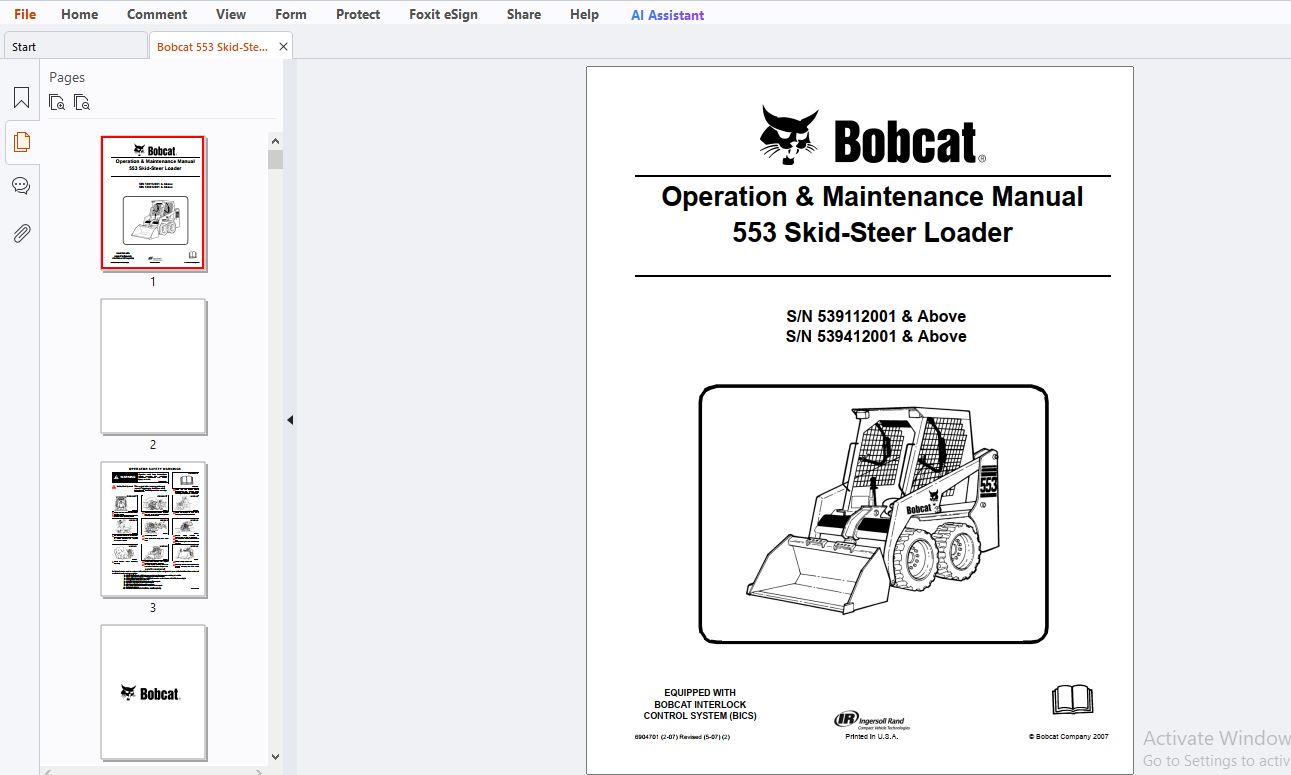
Task: Click the '553 Skid-Steer Loader' heading
Action: click(x=872, y=232)
